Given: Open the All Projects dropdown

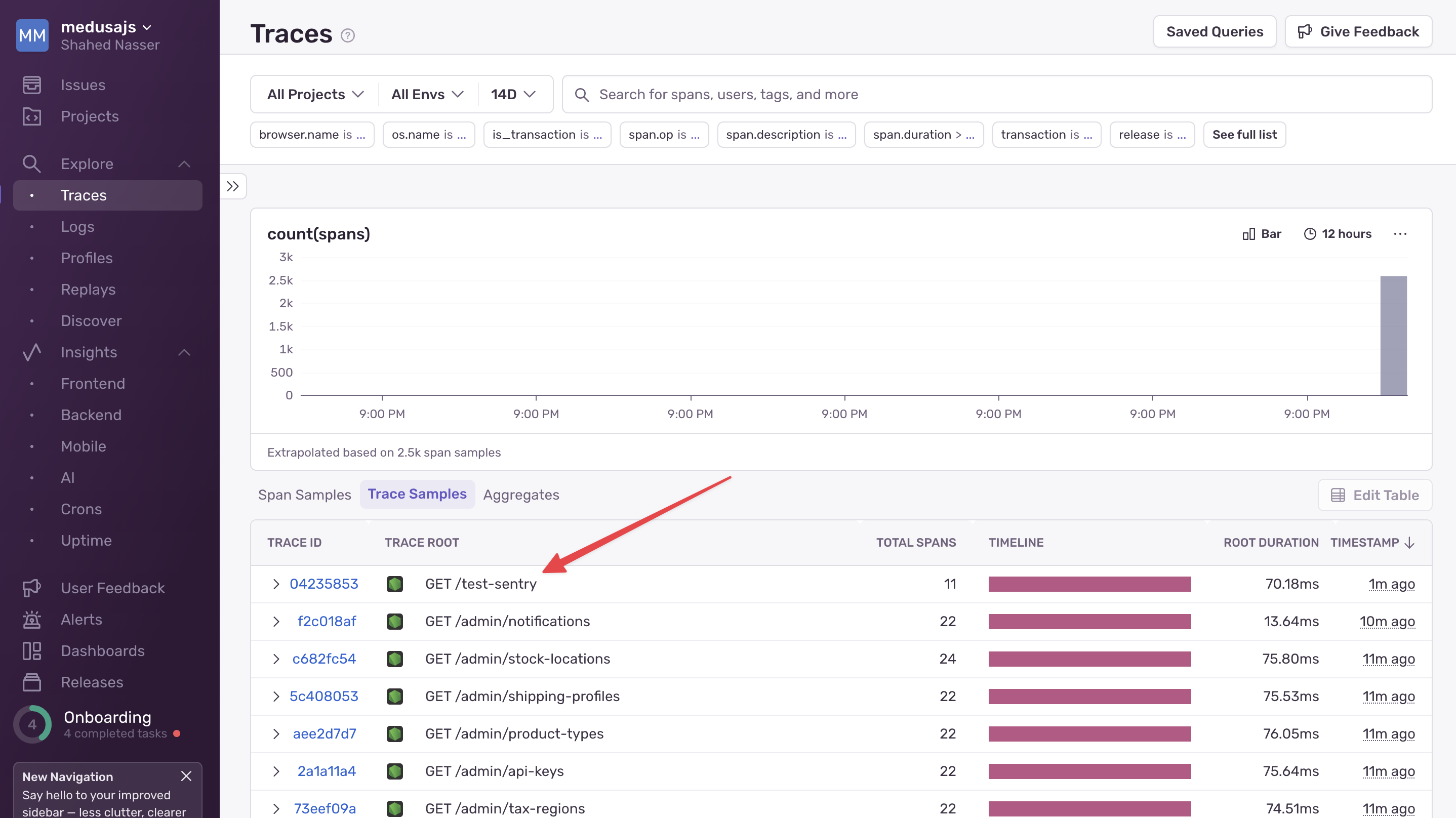Looking at the screenshot, I should (314, 94).
